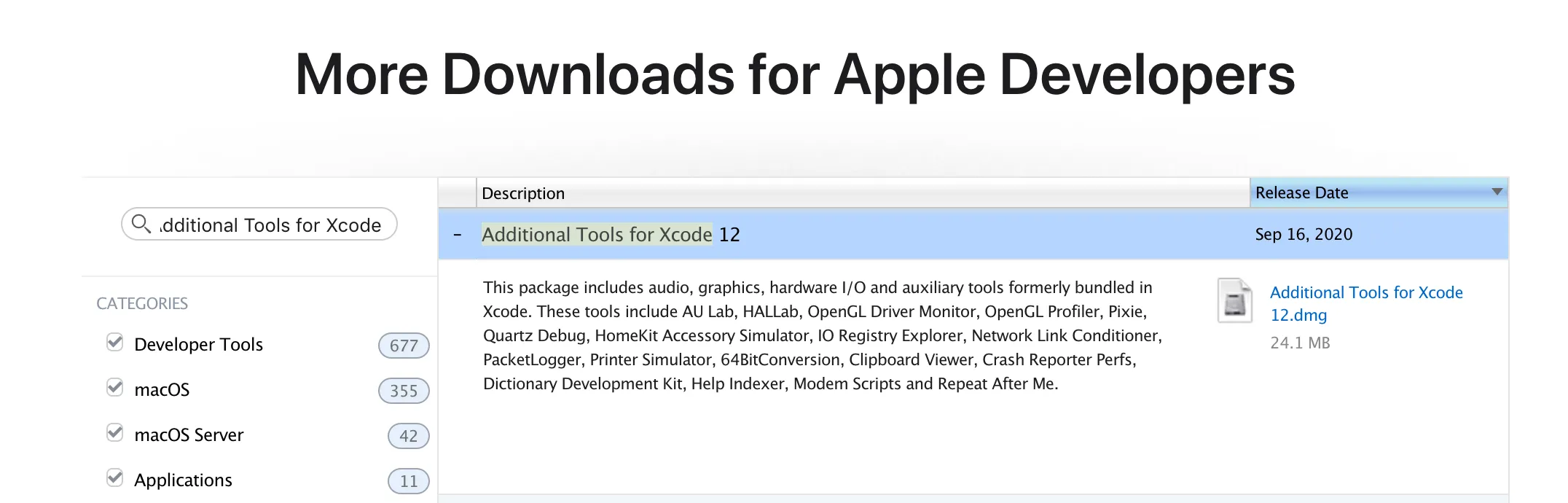Select the Additional Tools for Xcode 12 title
Viewport: 1568px width, 503px height.
[x=611, y=235]
